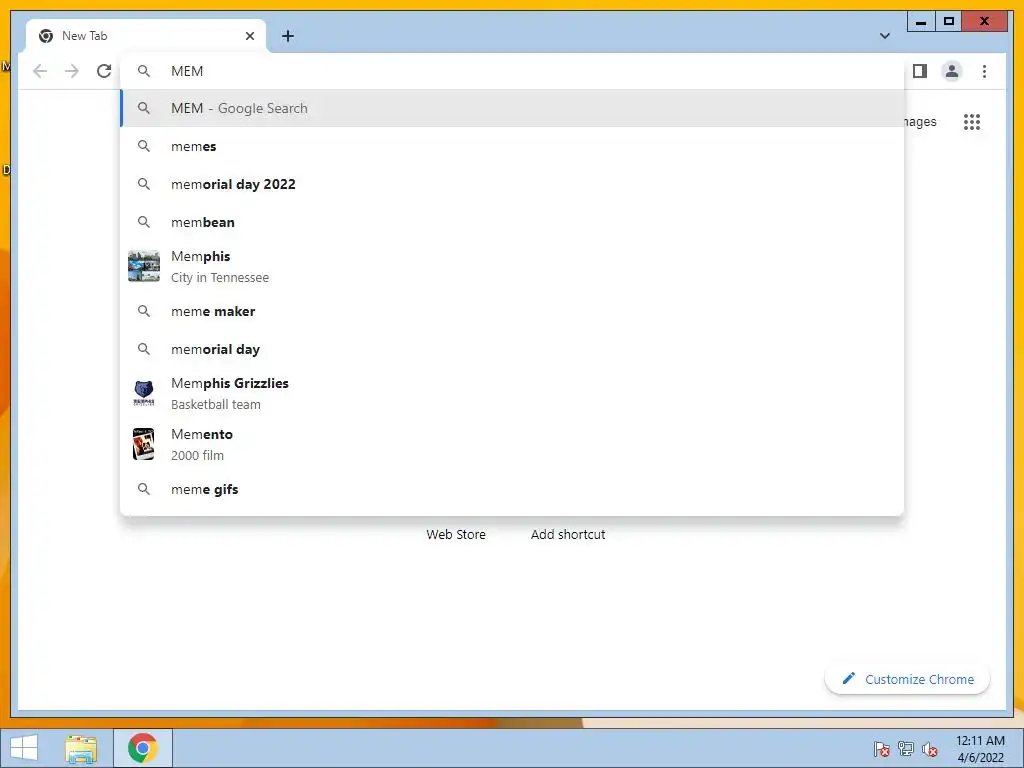Click the Chrome taskbar icon
The height and width of the screenshot is (768, 1024).
point(142,748)
